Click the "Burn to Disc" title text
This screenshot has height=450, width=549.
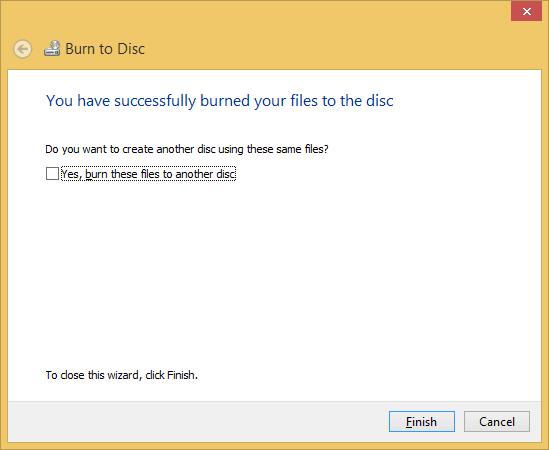tap(105, 49)
